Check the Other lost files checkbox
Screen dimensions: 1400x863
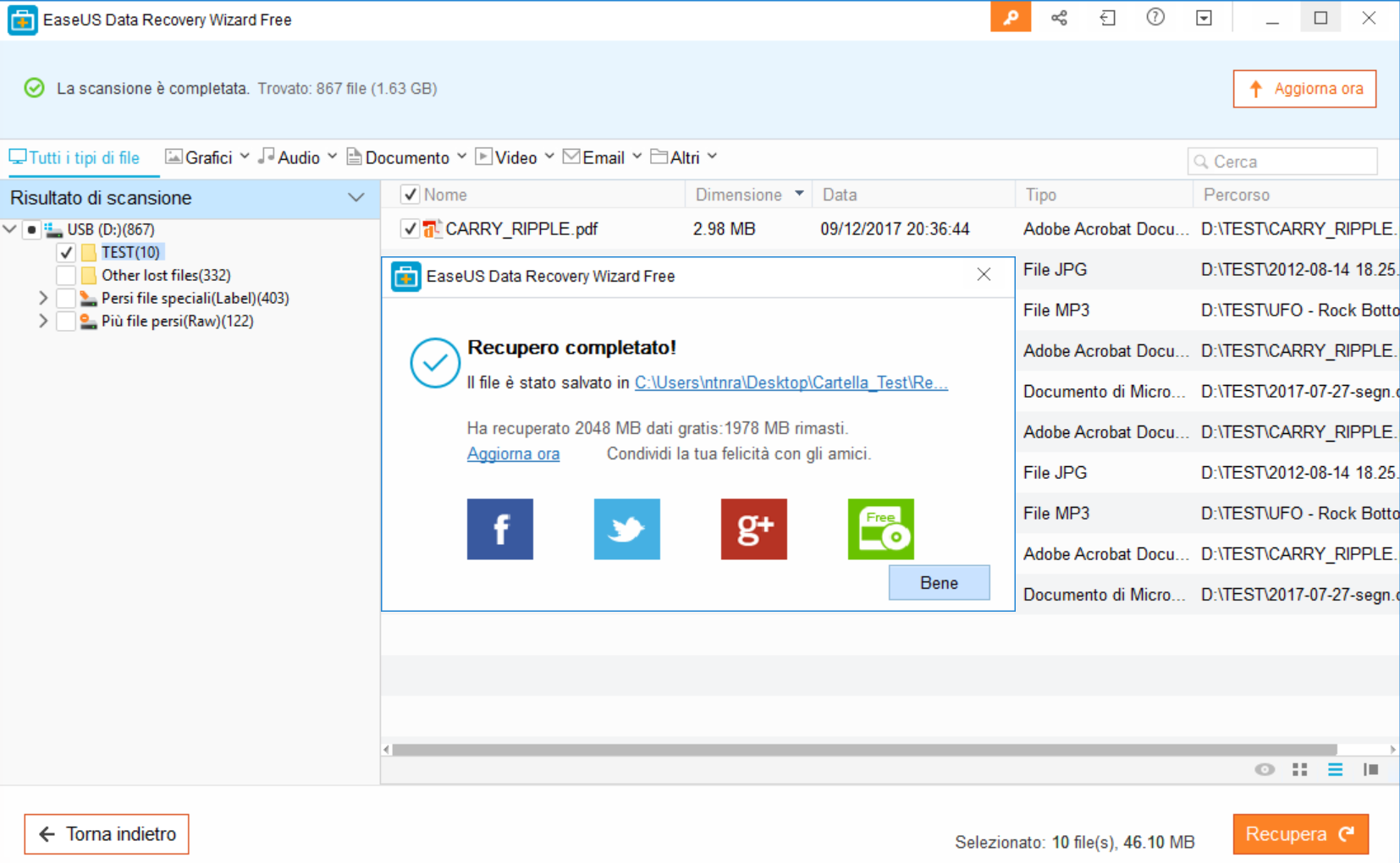[66, 275]
